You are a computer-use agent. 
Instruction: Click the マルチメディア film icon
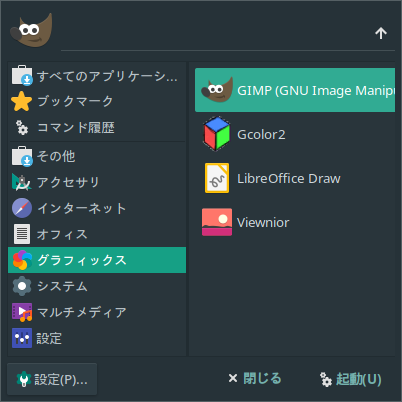click(x=22, y=312)
